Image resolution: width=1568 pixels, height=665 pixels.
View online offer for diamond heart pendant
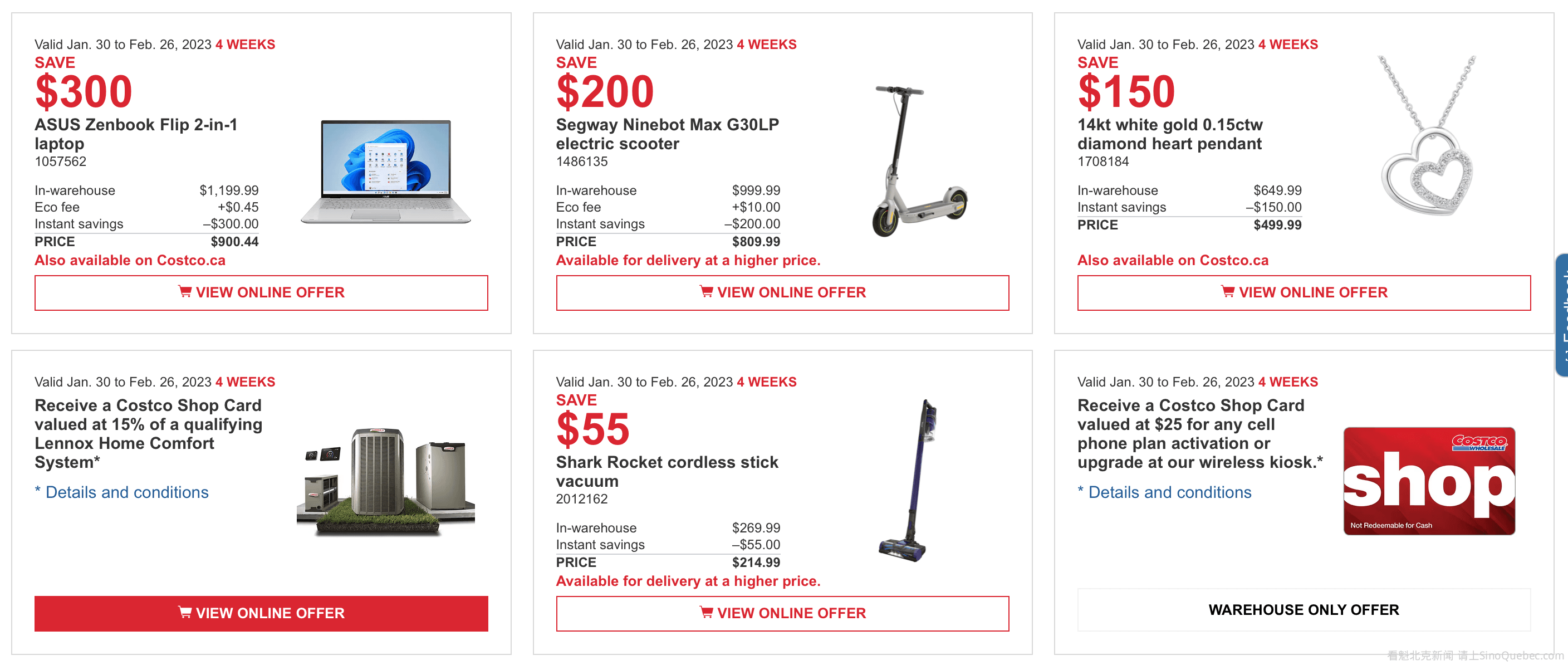[1304, 293]
